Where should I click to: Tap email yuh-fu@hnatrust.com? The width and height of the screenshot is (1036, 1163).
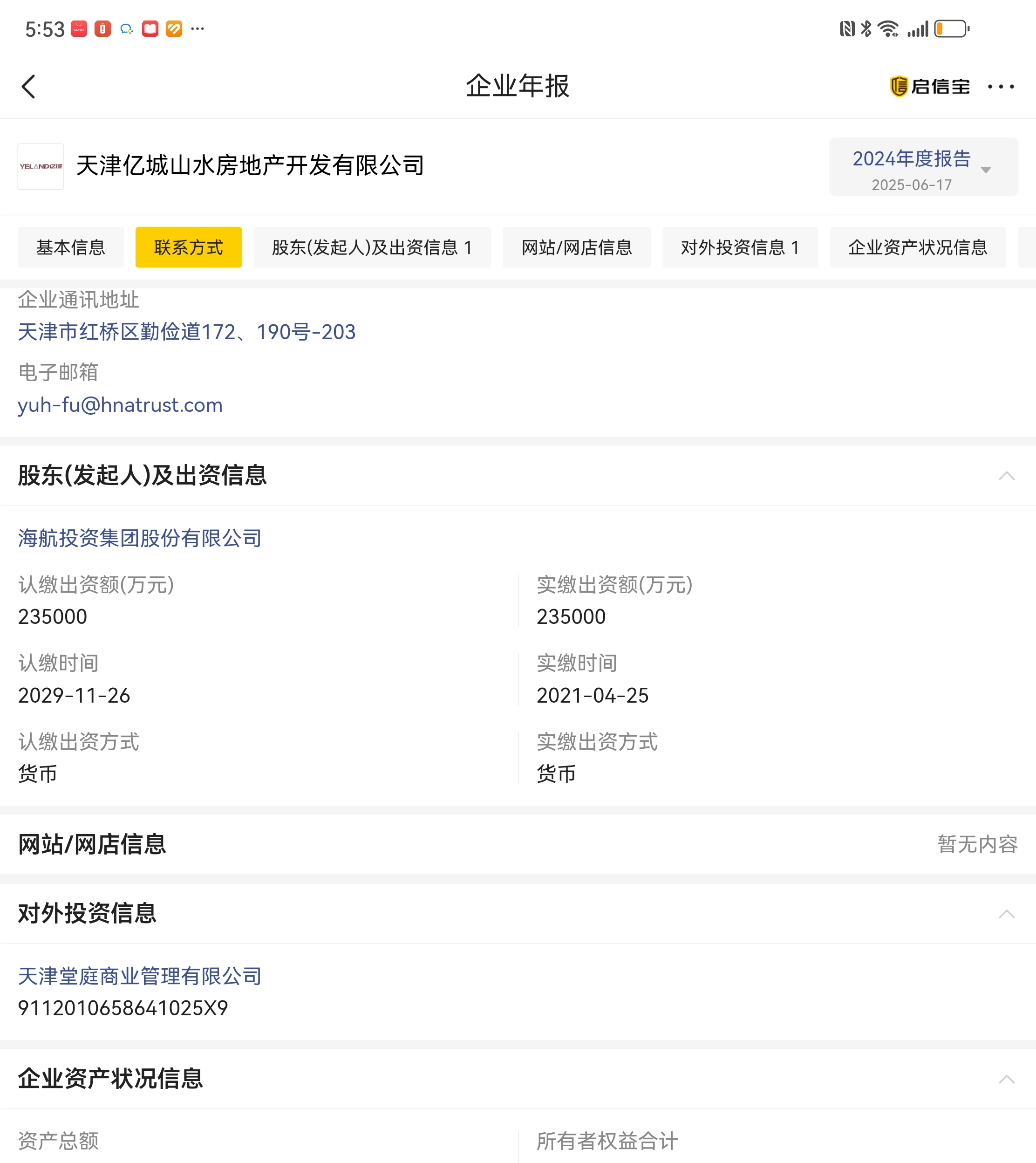tap(120, 405)
